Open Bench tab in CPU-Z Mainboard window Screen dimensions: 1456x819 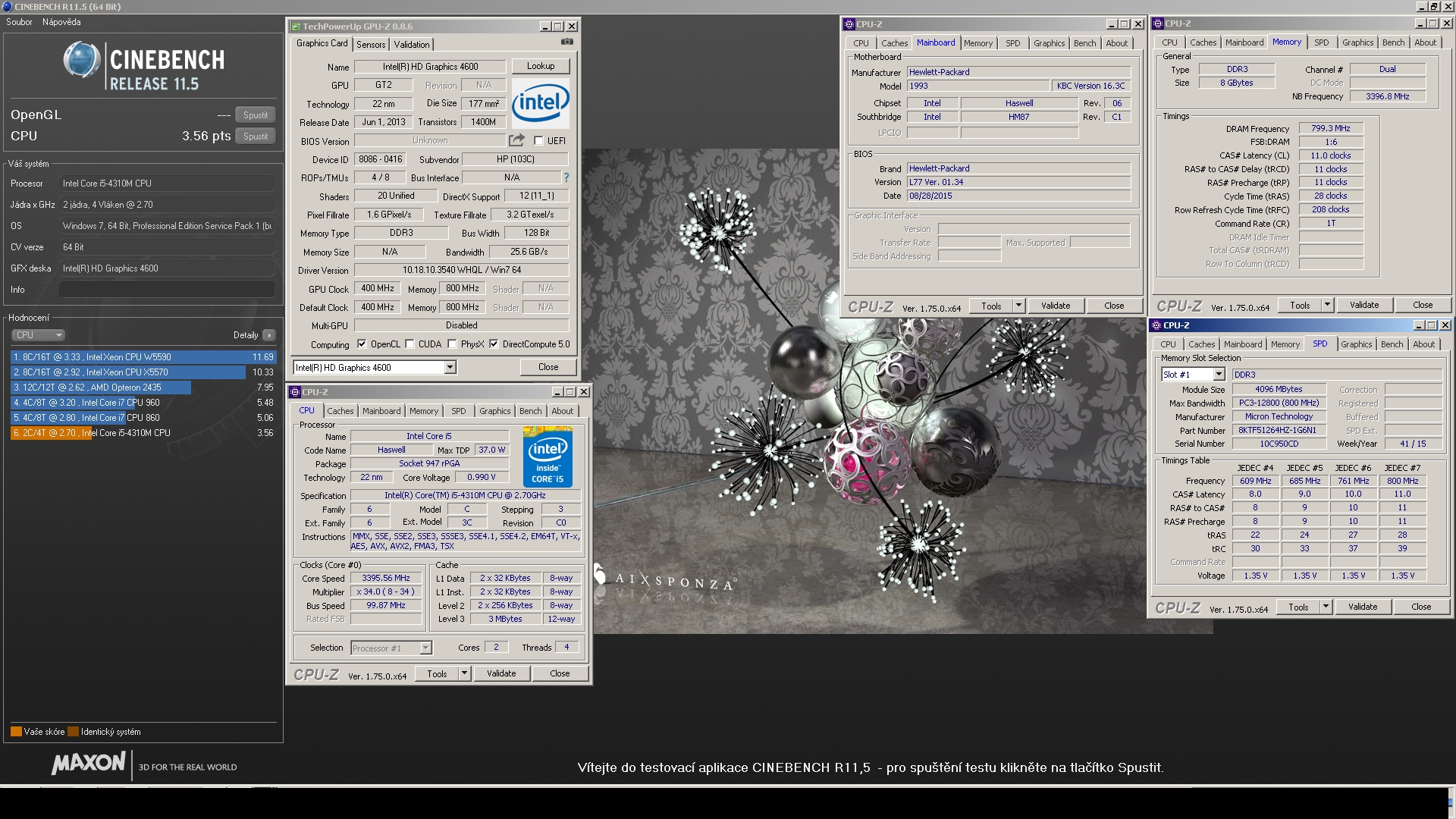point(1085,43)
